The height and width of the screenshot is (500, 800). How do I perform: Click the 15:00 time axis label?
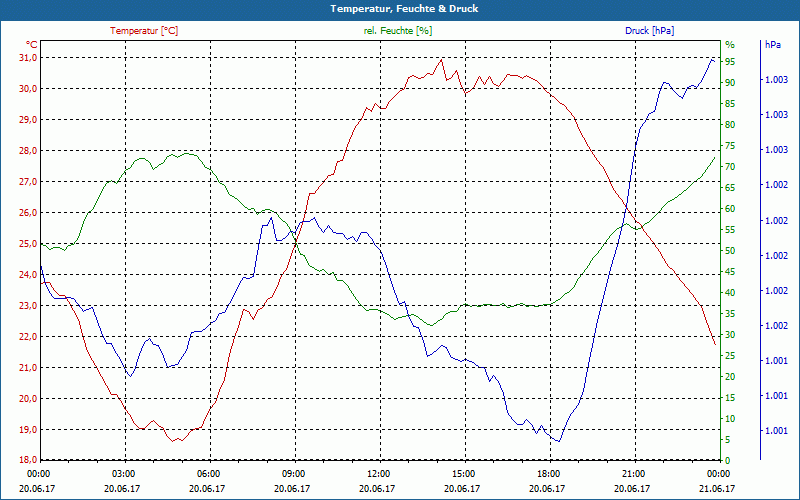pyautogui.click(x=463, y=473)
